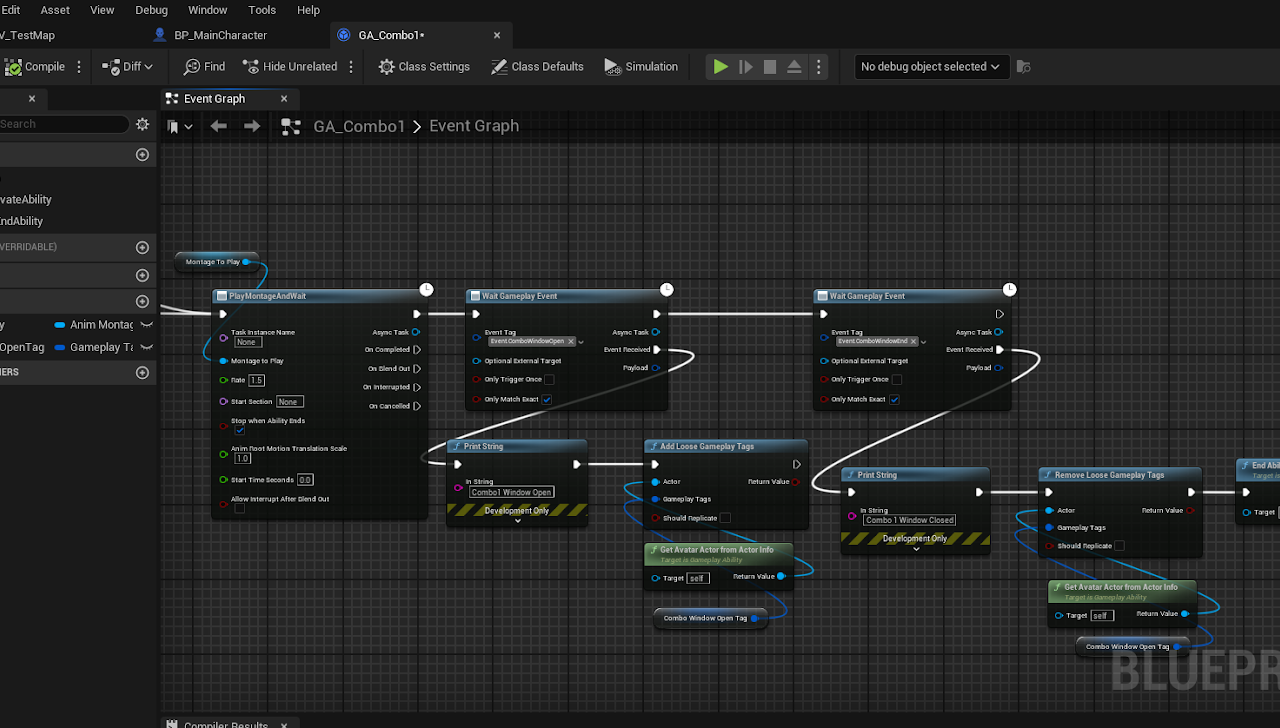Open Class Defaults
This screenshot has width=1280, height=728.
point(537,67)
